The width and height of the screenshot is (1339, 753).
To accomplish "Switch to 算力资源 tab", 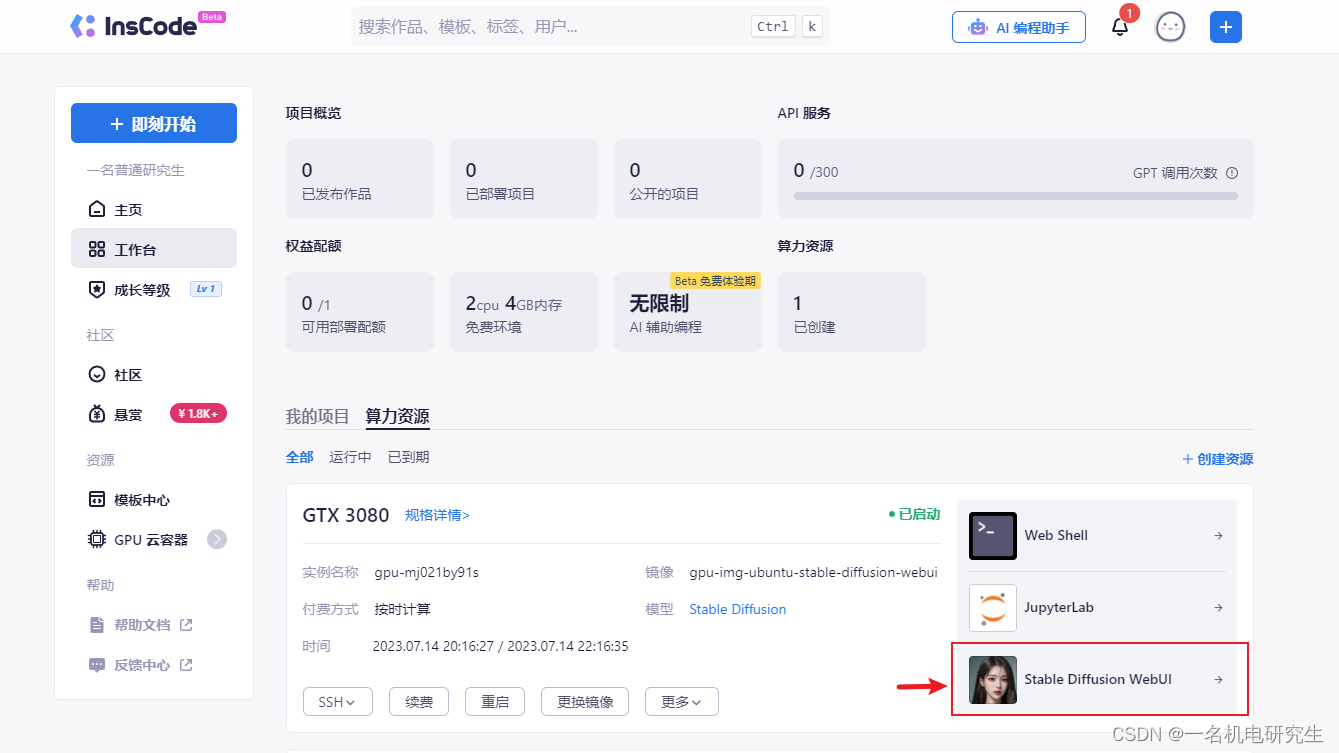I will coord(398,416).
